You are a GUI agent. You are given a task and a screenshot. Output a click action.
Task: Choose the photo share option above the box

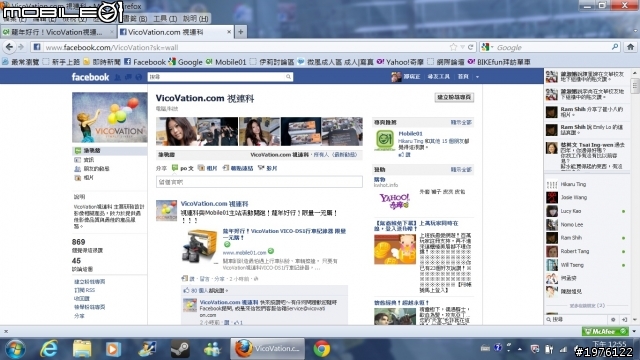pyautogui.click(x=207, y=168)
